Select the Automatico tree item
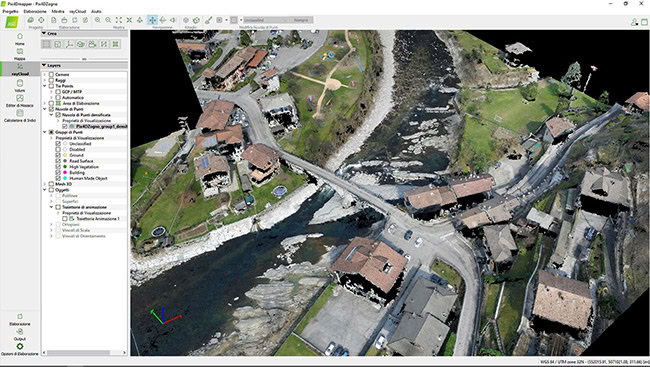 point(73,97)
